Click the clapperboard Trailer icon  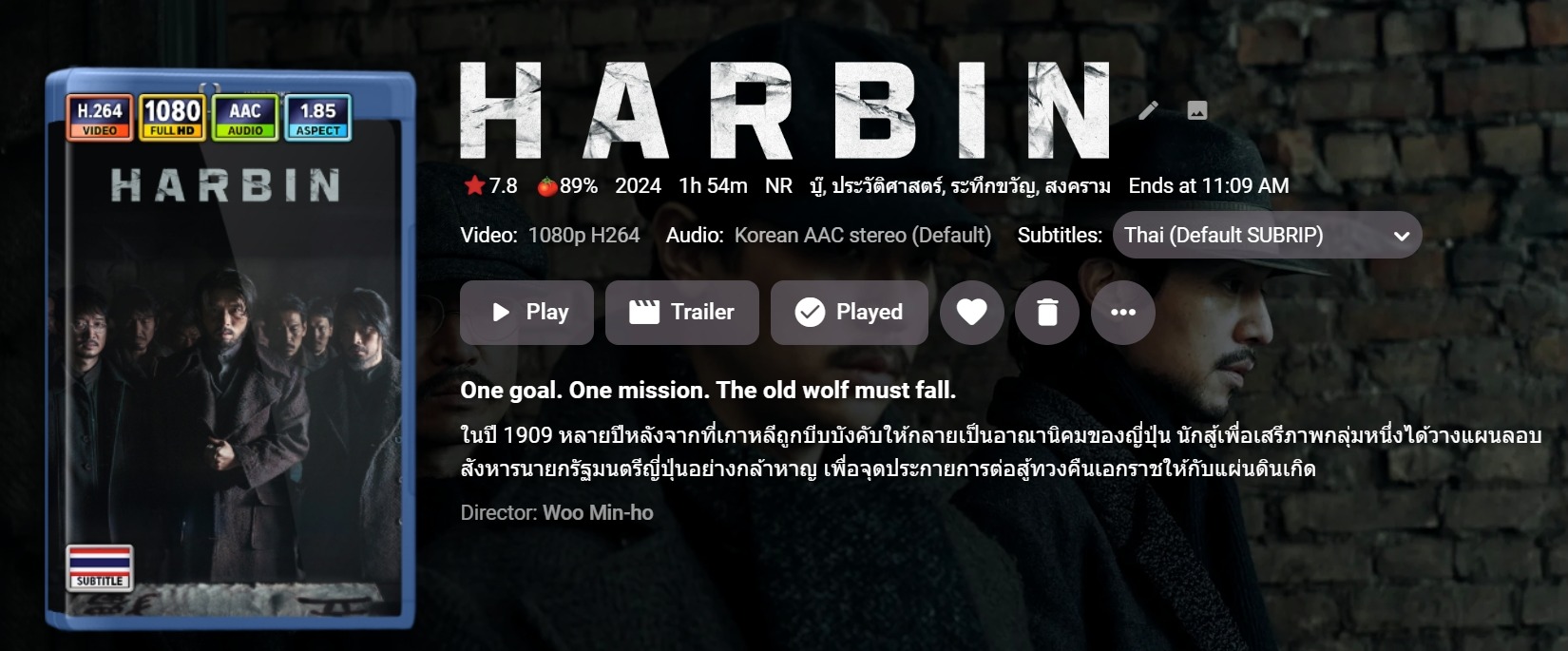pos(644,312)
